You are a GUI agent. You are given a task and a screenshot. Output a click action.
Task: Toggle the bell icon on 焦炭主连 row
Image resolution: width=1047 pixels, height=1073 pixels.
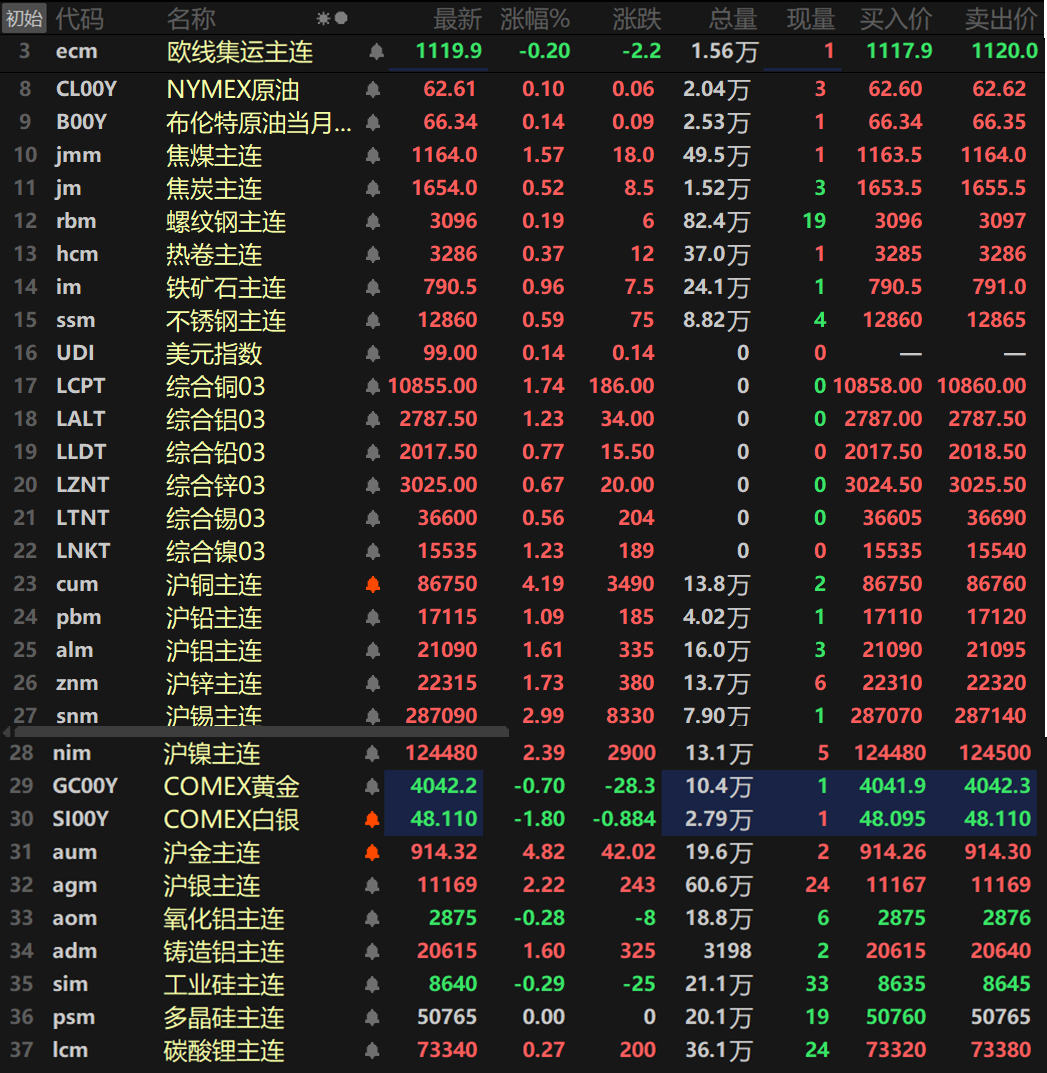[373, 188]
